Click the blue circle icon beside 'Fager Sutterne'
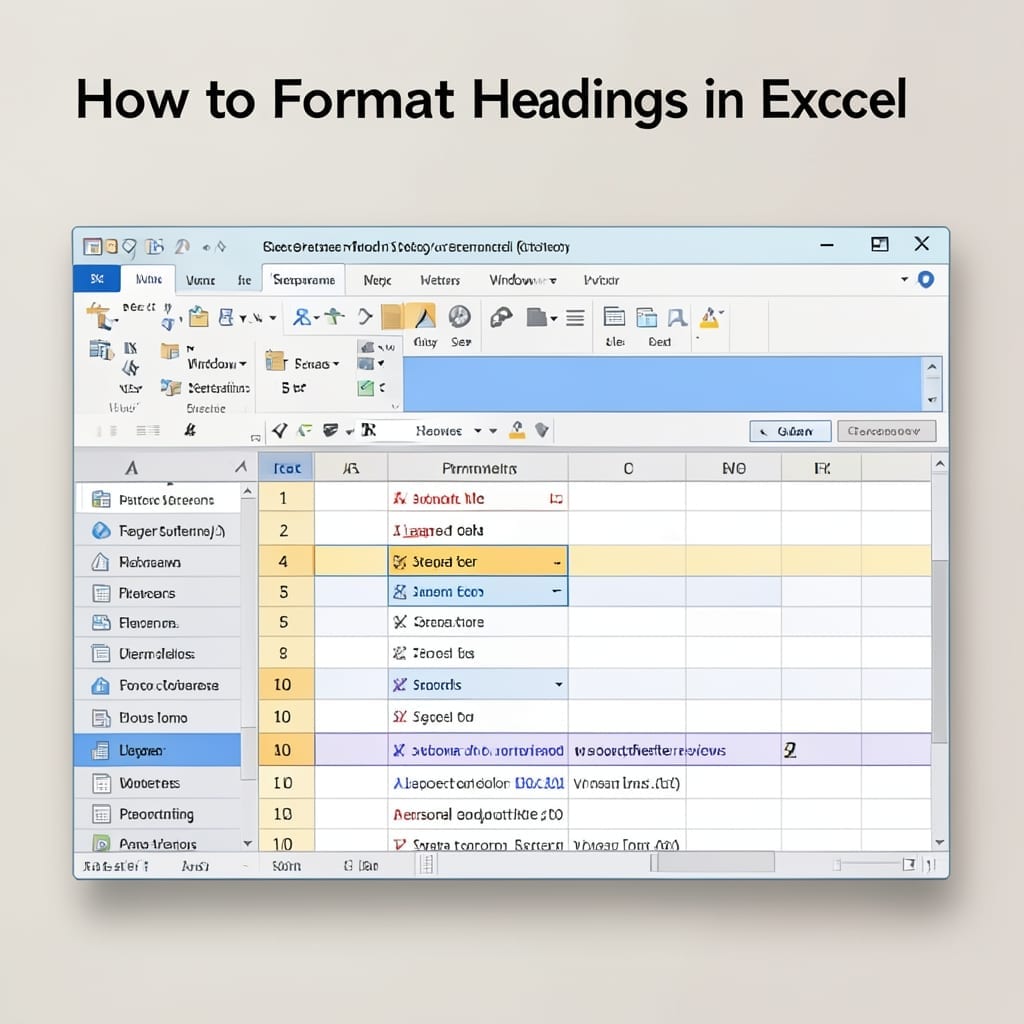Viewport: 1024px width, 1024px height. coord(101,531)
